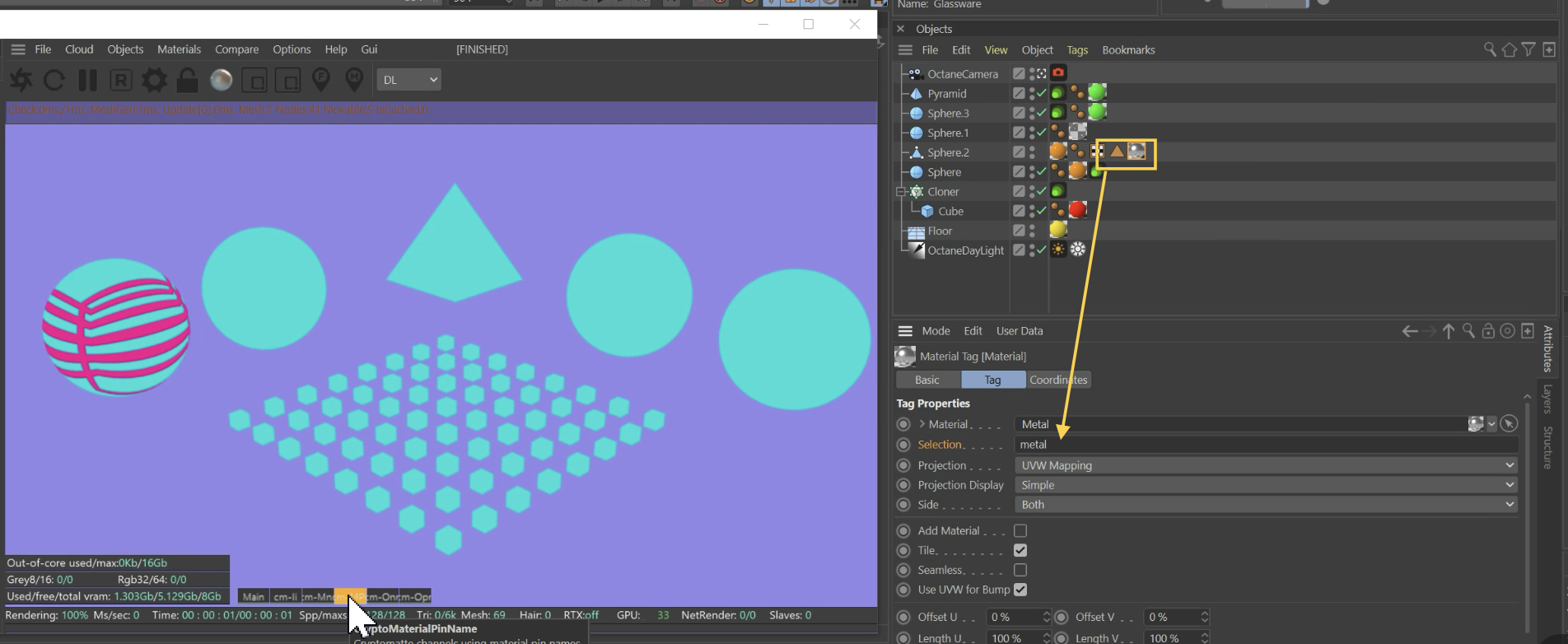Open the vertical Layers side tab
This screenshot has height=644, width=1568.
point(1547,399)
